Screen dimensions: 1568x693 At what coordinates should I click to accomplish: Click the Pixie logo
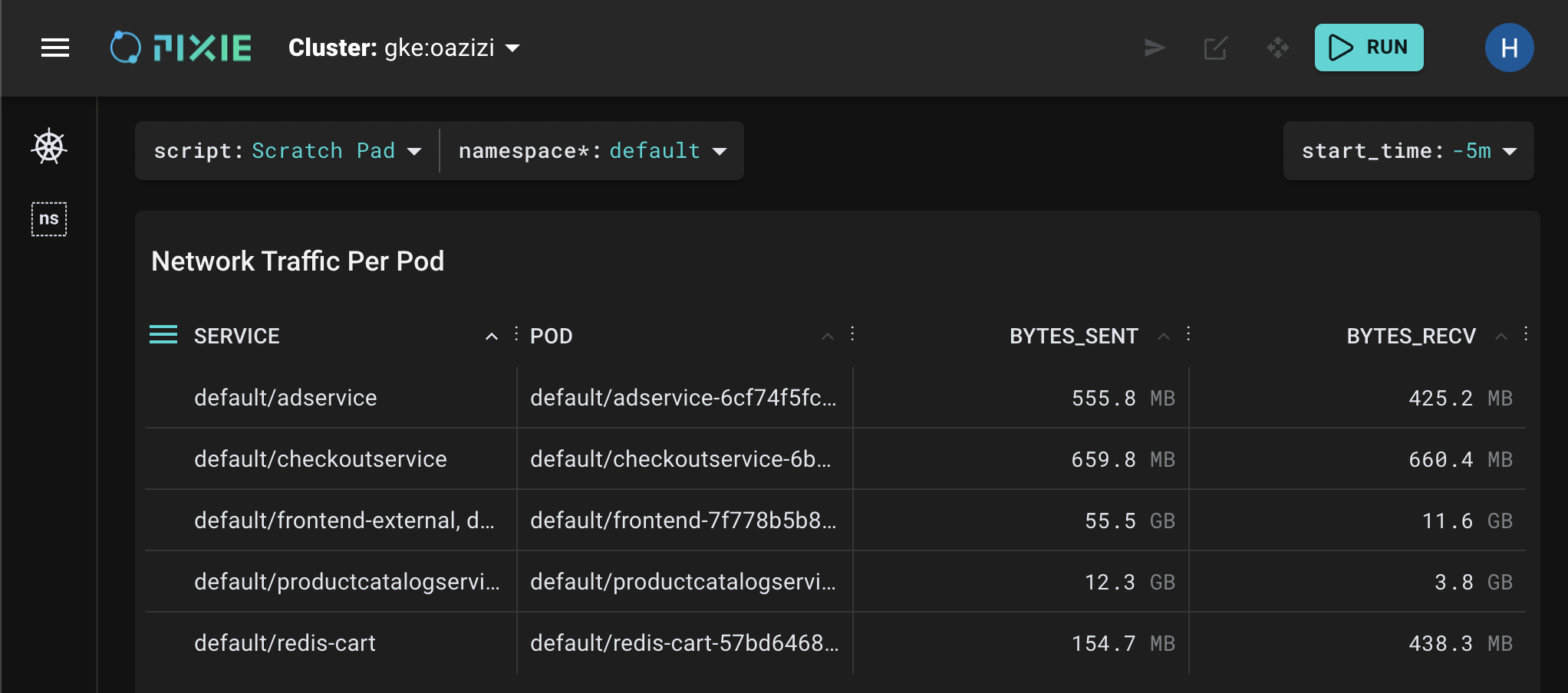tap(181, 48)
